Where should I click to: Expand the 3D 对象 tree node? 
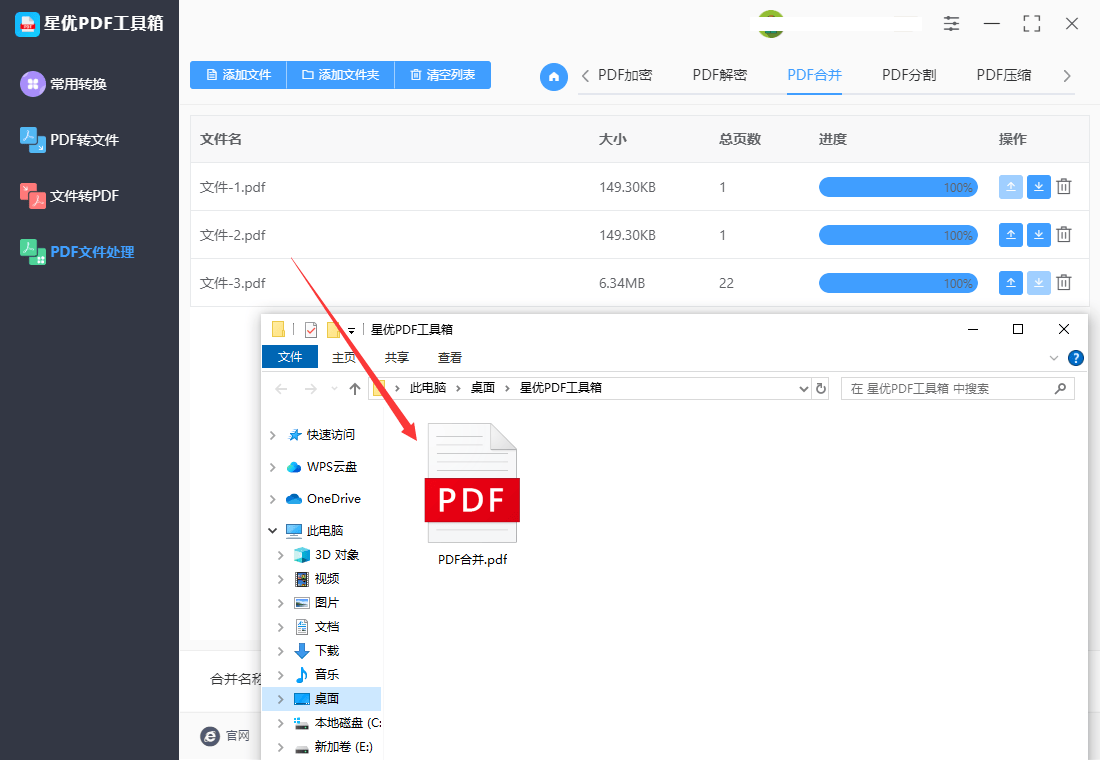pos(281,555)
